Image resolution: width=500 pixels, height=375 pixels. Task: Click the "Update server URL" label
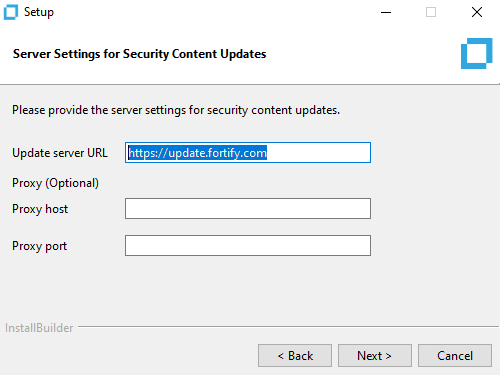pyautogui.click(x=60, y=153)
